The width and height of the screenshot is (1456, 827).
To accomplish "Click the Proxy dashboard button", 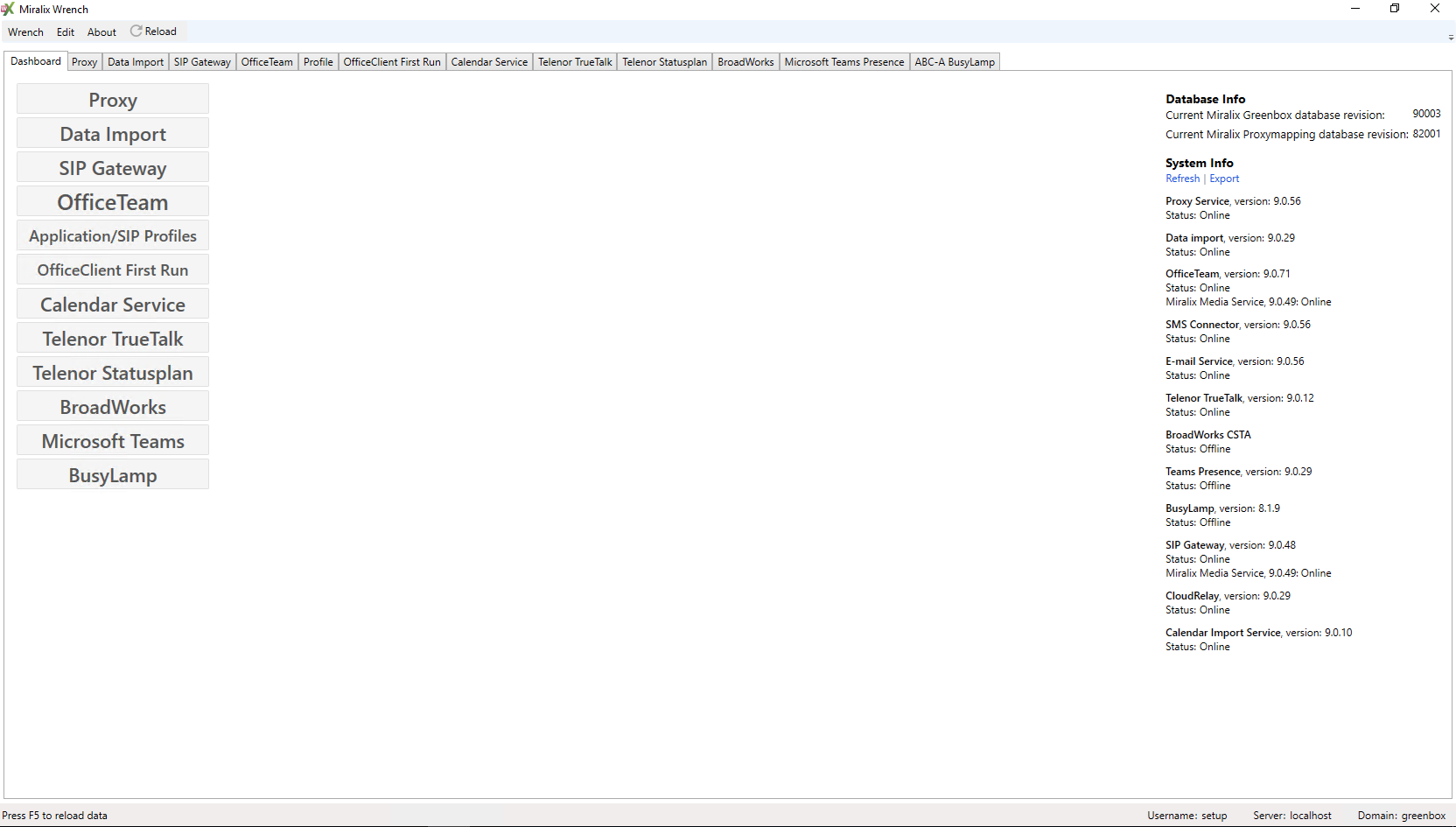I will point(113,100).
